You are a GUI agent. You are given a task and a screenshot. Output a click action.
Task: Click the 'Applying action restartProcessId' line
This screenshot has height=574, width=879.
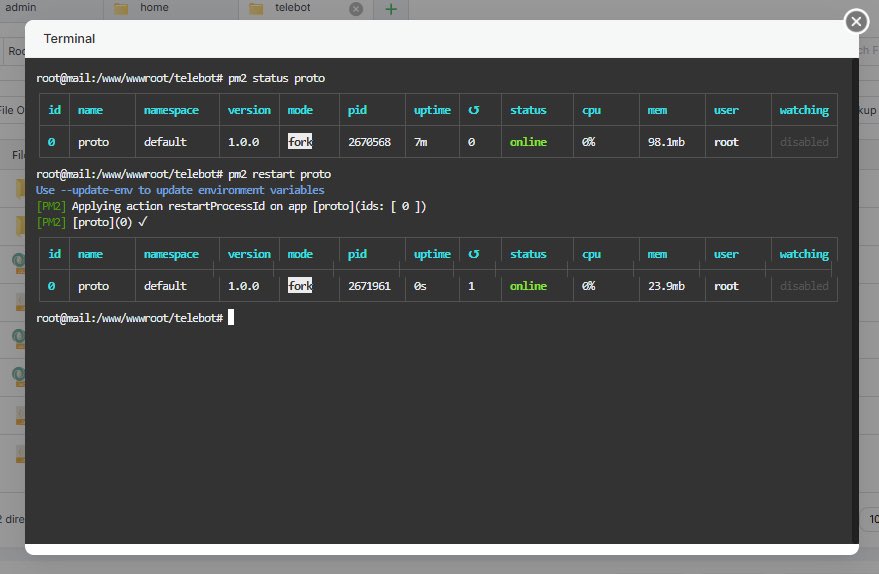(x=231, y=206)
